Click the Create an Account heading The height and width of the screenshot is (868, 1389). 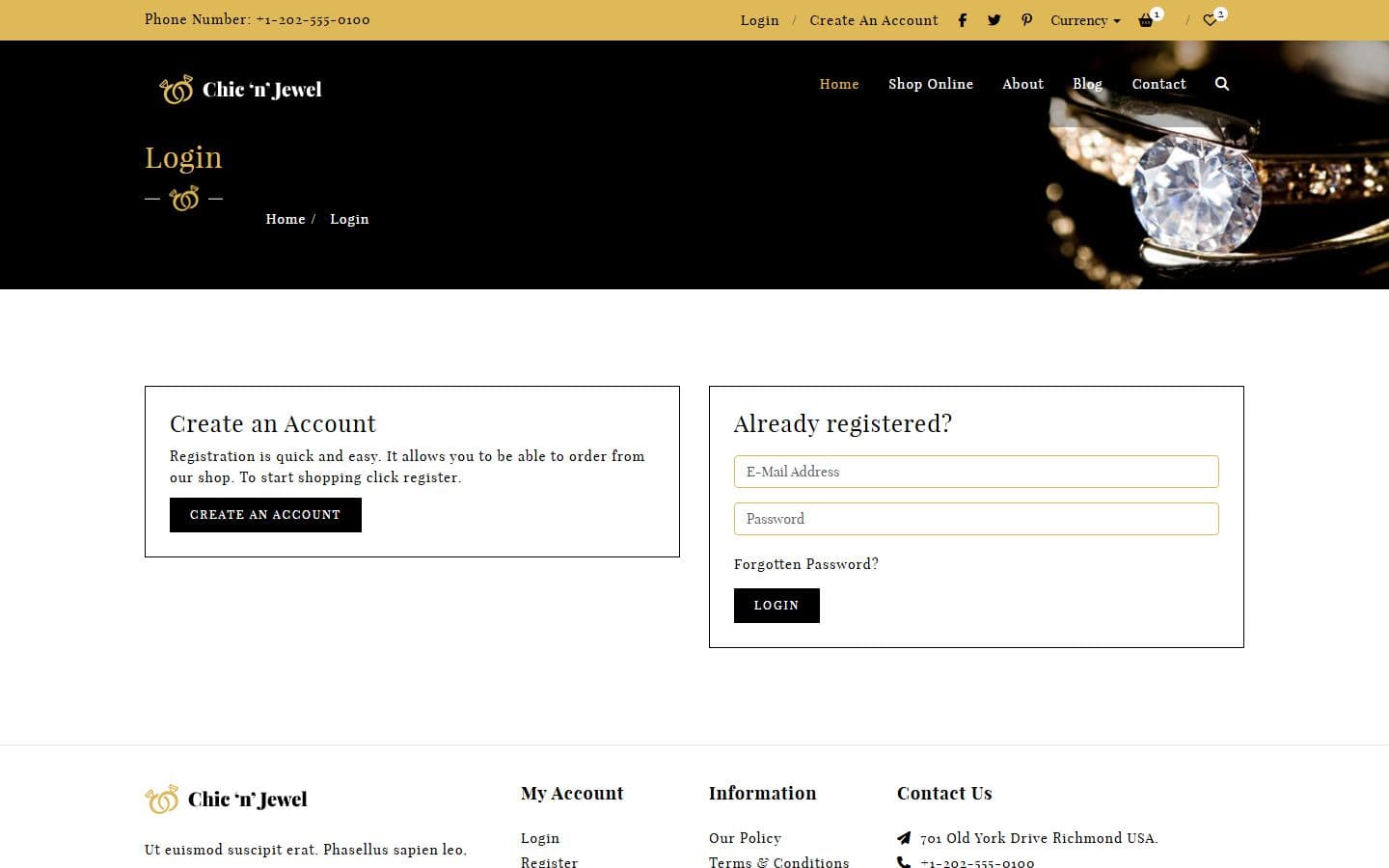click(273, 423)
